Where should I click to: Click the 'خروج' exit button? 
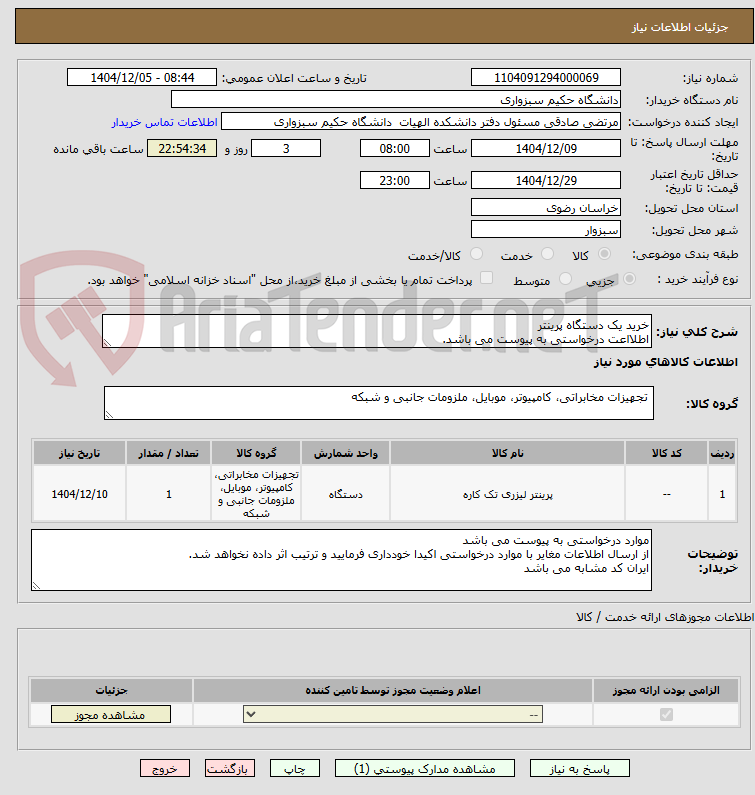point(165,769)
